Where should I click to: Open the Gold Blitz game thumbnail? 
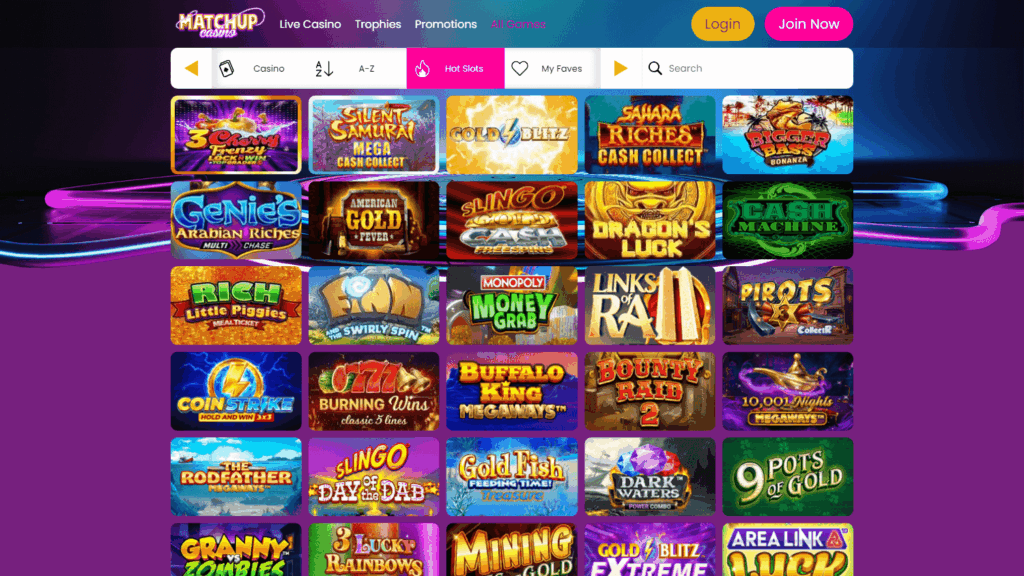[512, 135]
